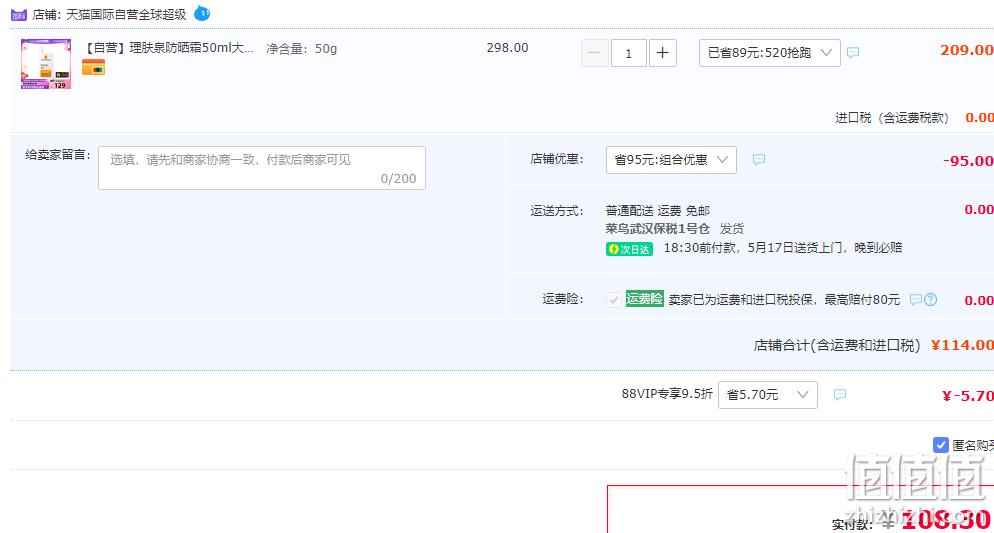Click the orange card icon under product title
Image resolution: width=994 pixels, height=533 pixels.
[x=93, y=67]
